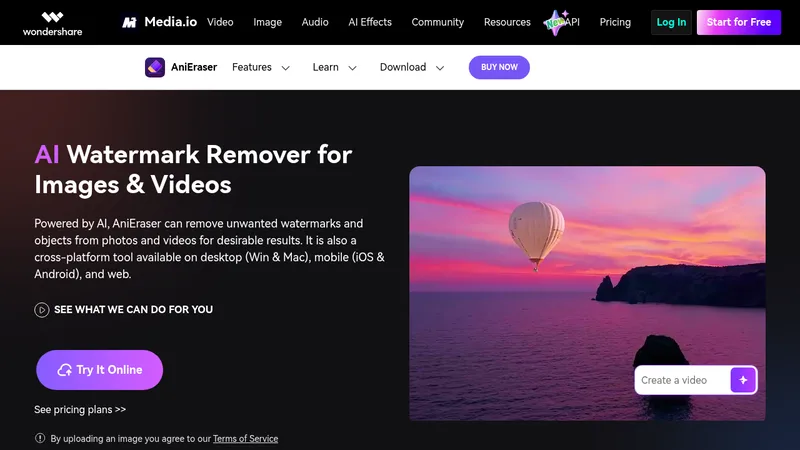Click the play circle icon beside SEE WHAT WE CAN DO

coord(42,310)
